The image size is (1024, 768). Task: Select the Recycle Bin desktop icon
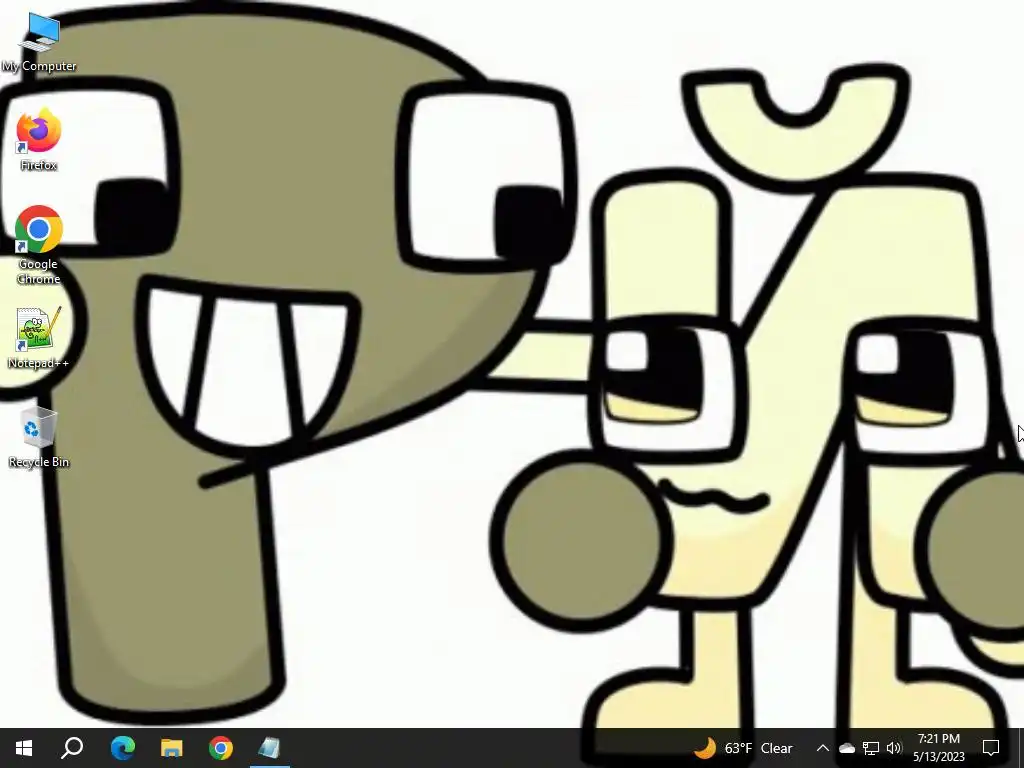39,438
